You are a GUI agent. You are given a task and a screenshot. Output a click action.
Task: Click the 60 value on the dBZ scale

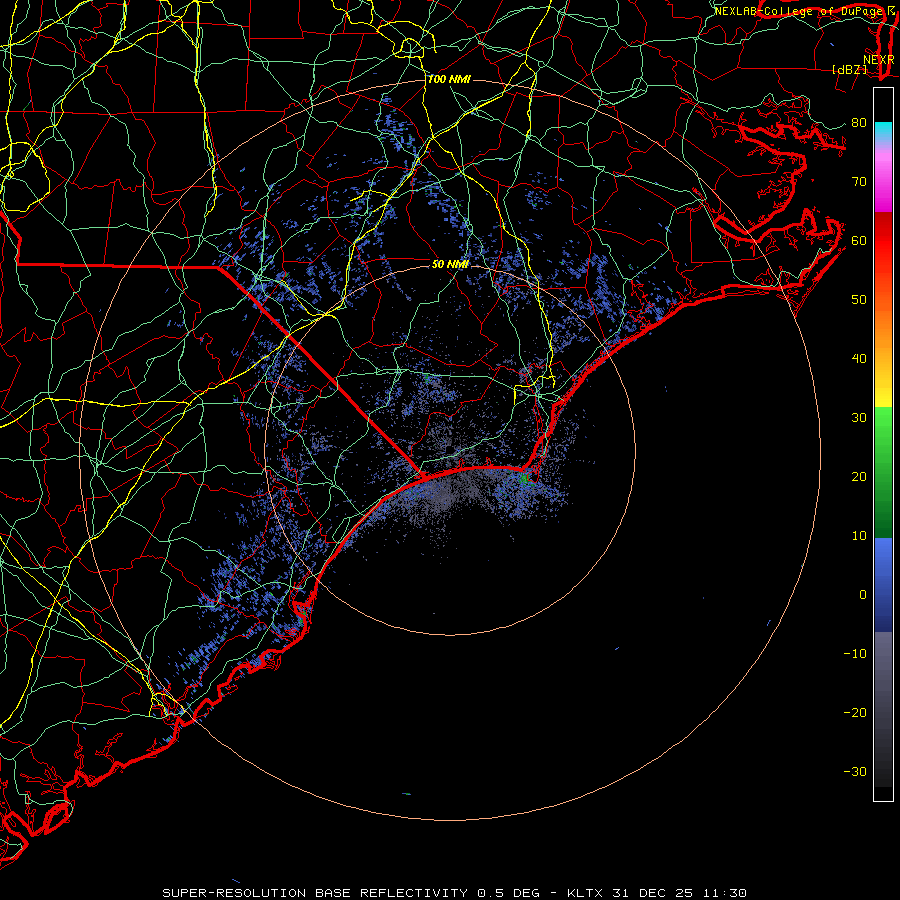click(859, 240)
